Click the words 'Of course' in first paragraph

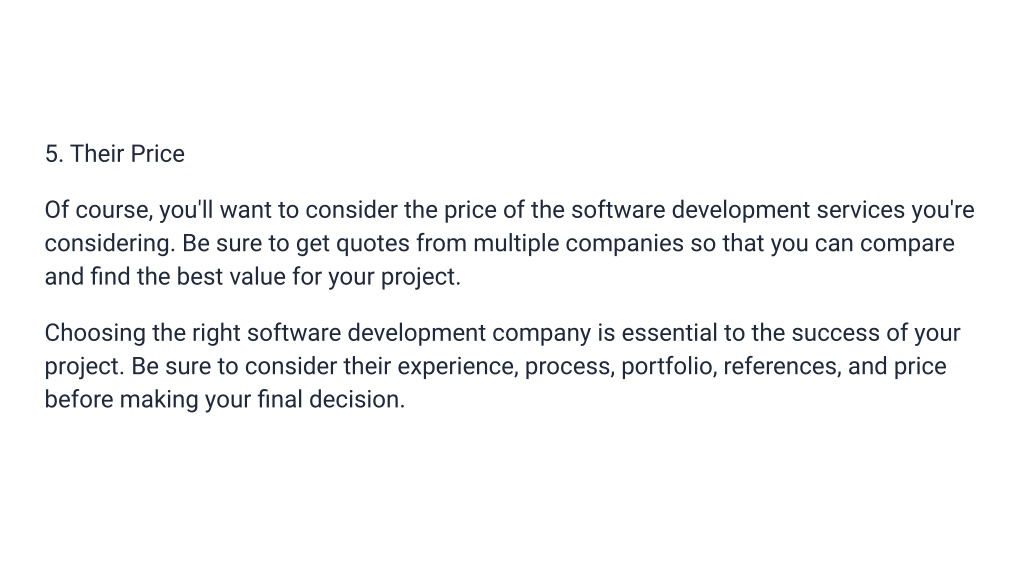pos(98,210)
